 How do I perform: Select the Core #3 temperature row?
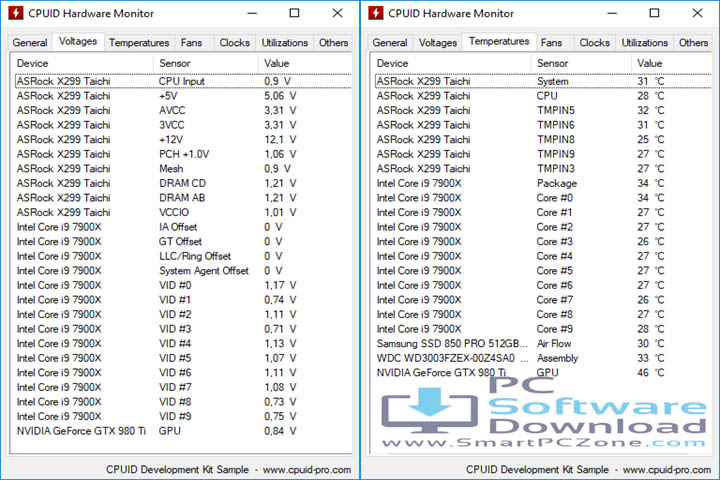(543, 242)
